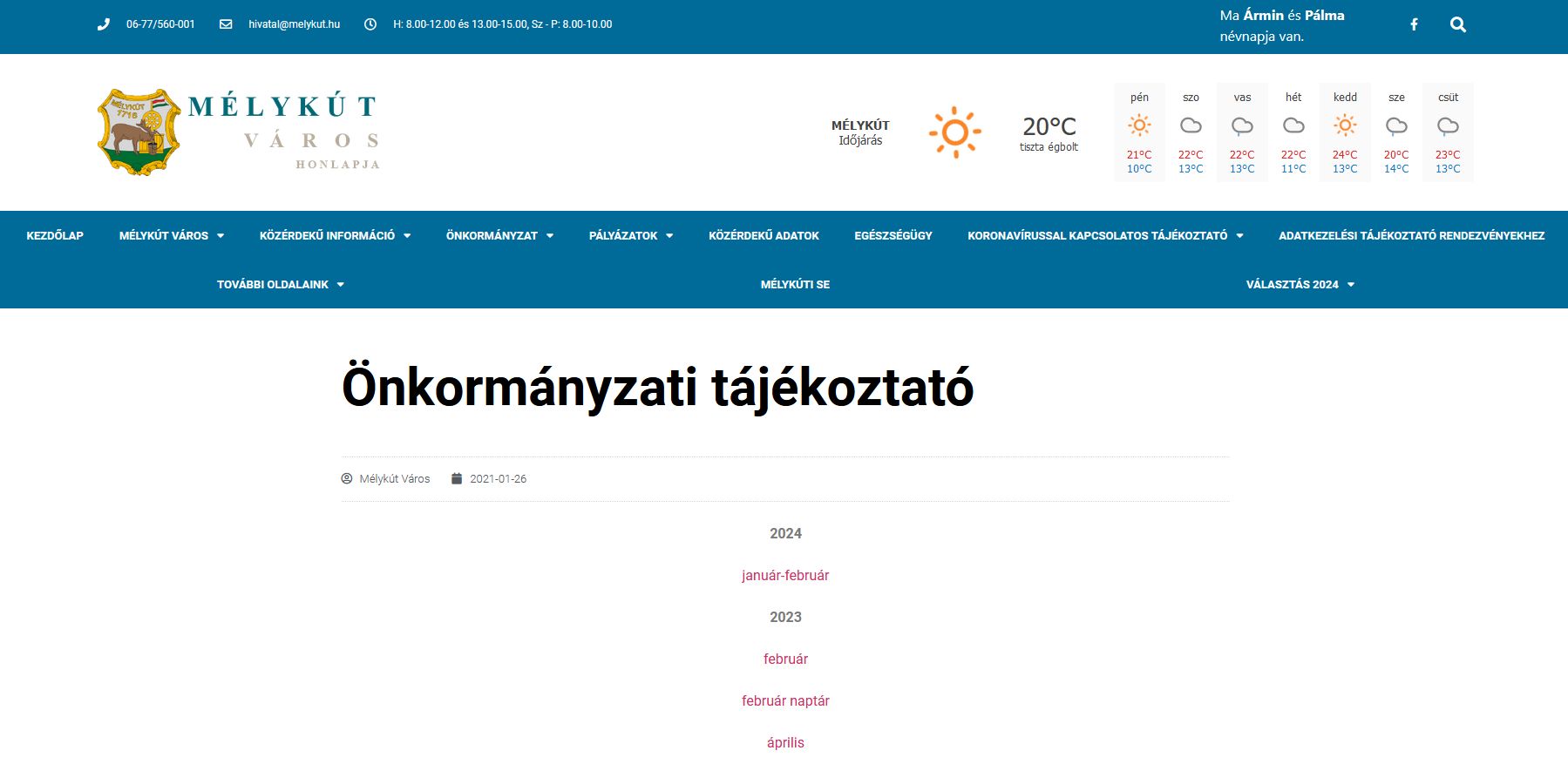This screenshot has height=771, width=1568.
Task: Click the hivatal@melykut.hu email link
Action: (x=294, y=24)
